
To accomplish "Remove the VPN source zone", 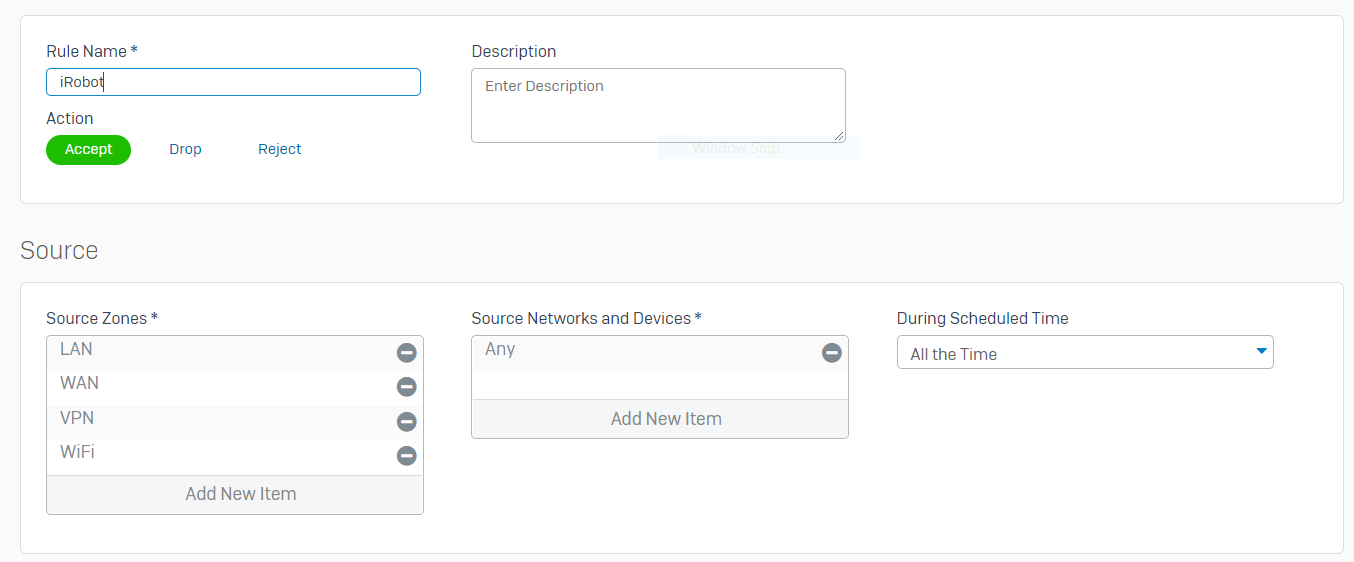I will 406,421.
